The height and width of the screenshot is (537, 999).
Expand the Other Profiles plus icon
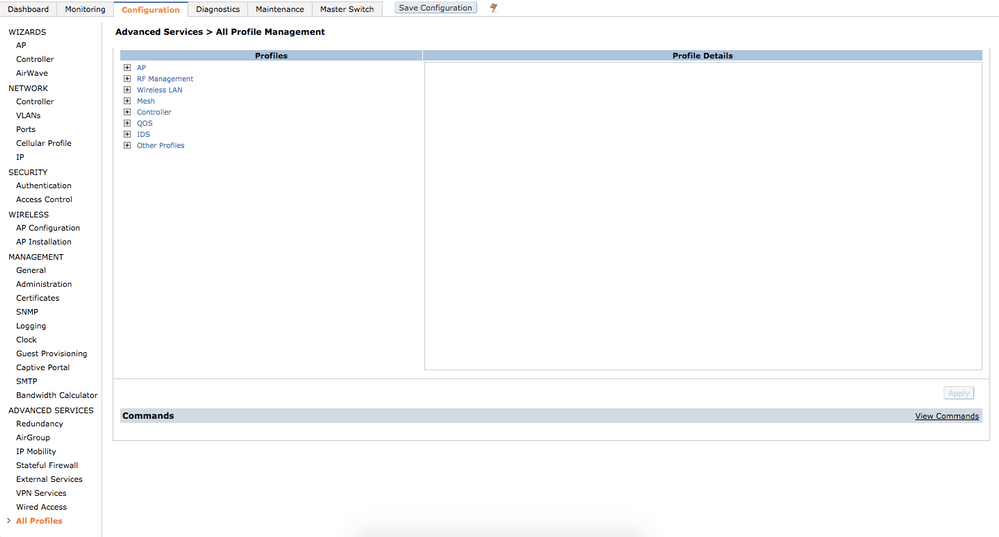(x=127, y=146)
